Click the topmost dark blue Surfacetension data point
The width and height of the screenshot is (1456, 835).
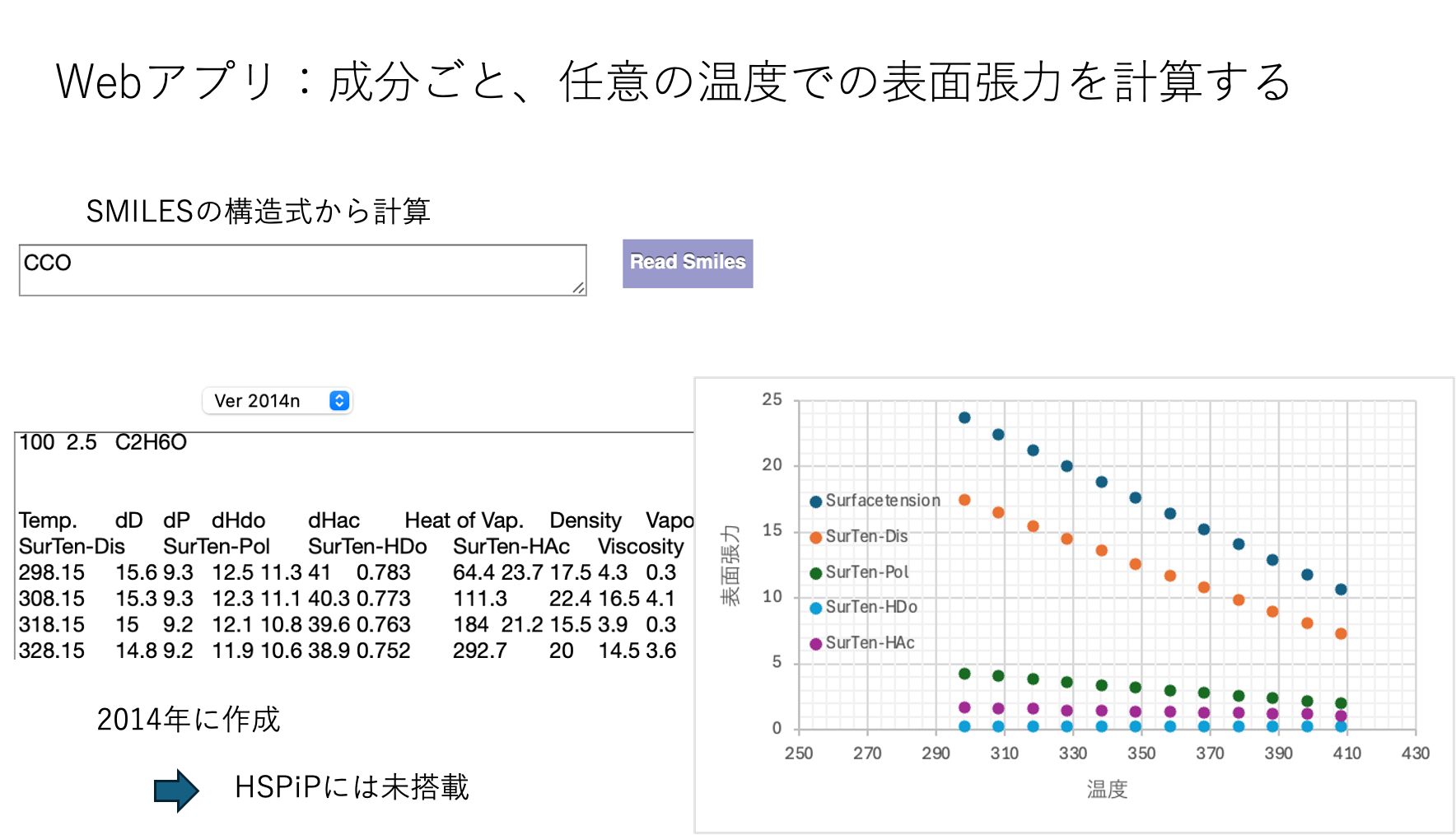click(964, 417)
